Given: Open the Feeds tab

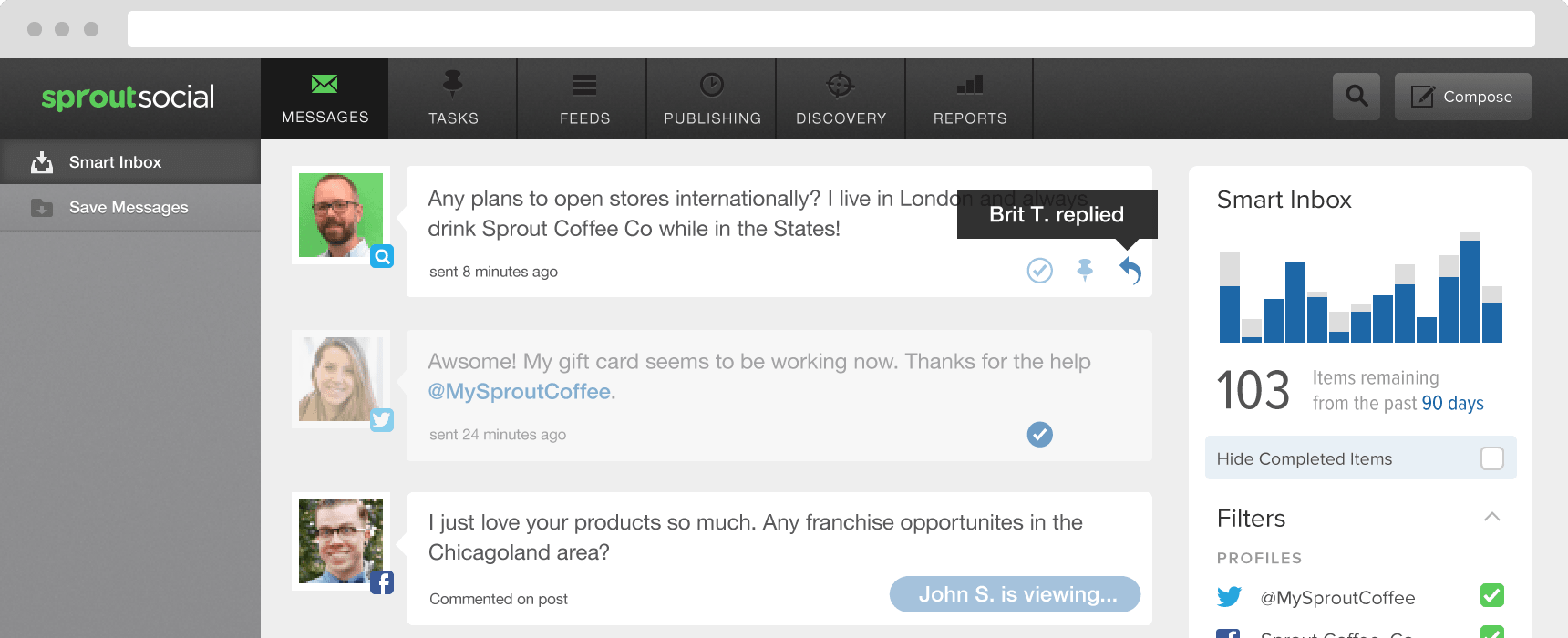Looking at the screenshot, I should click(583, 98).
